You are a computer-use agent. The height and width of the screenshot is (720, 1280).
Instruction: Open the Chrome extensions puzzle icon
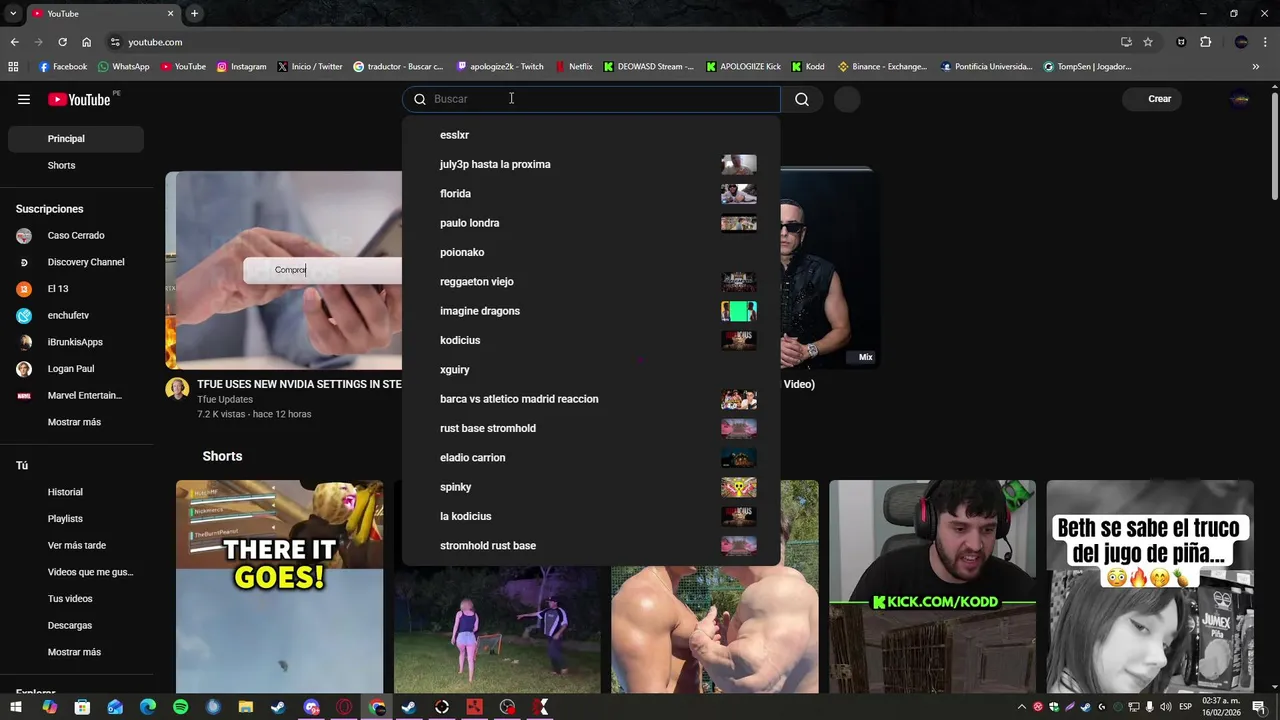coord(1205,42)
